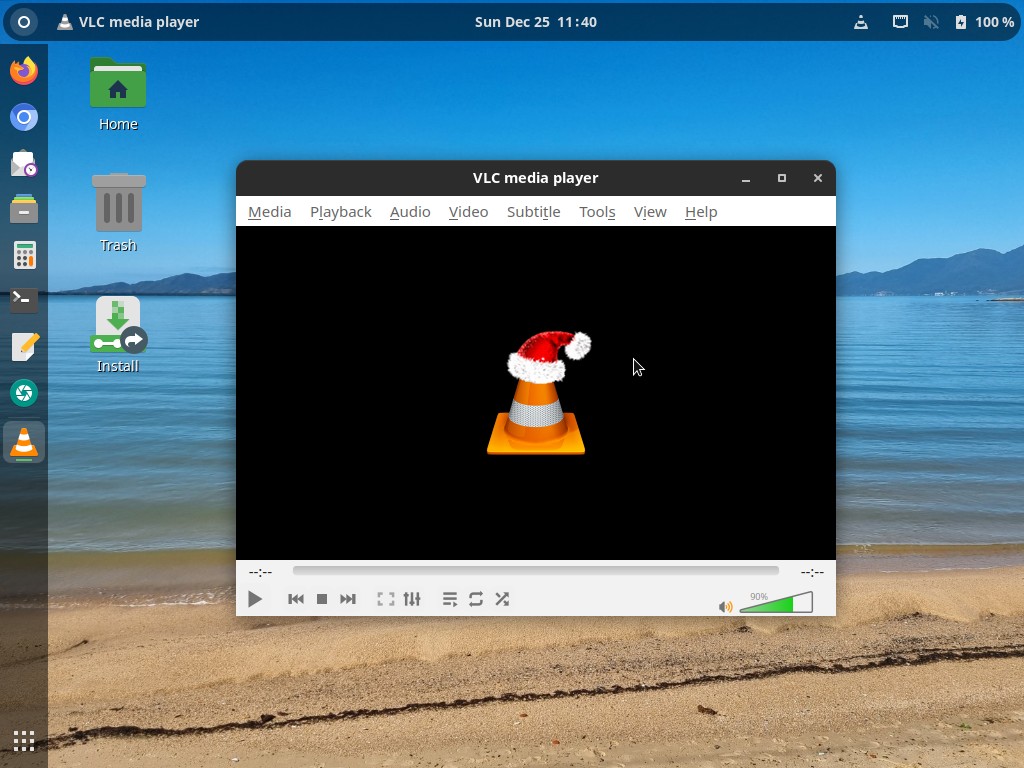Open the Activities overview button
The image size is (1024, 768).
pyautogui.click(x=24, y=22)
